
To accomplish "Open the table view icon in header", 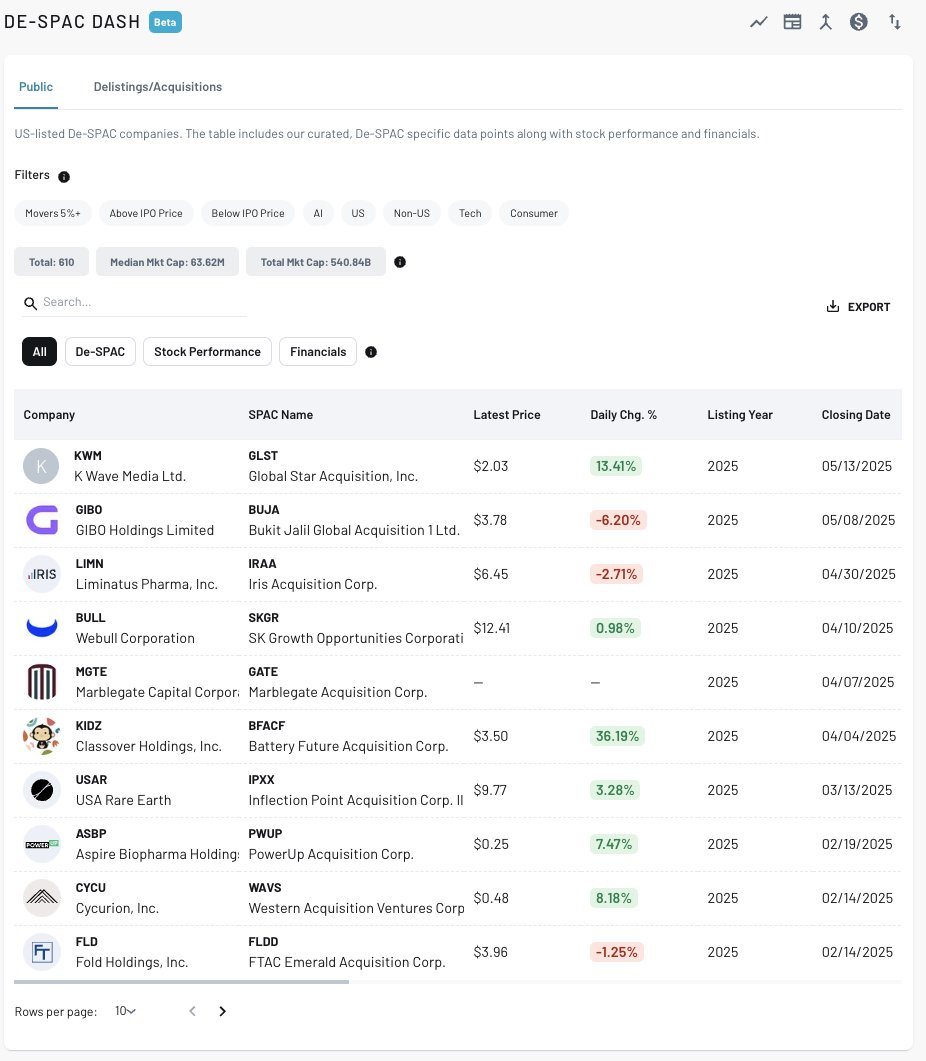I will (792, 22).
